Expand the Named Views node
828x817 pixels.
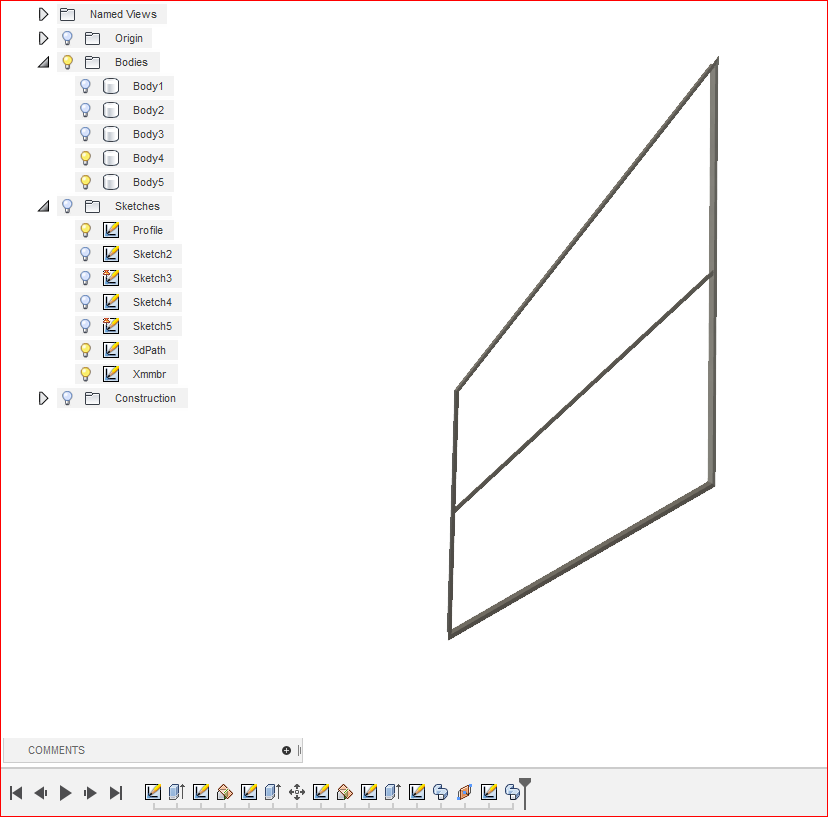click(43, 14)
